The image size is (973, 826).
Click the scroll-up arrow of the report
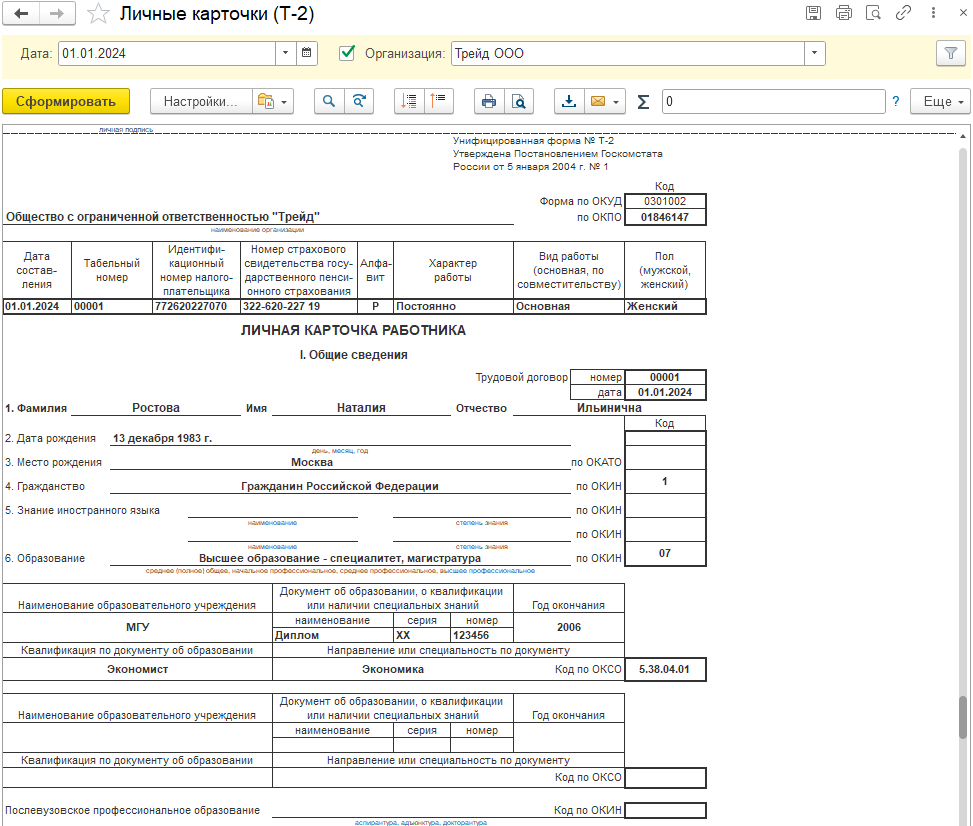point(963,136)
